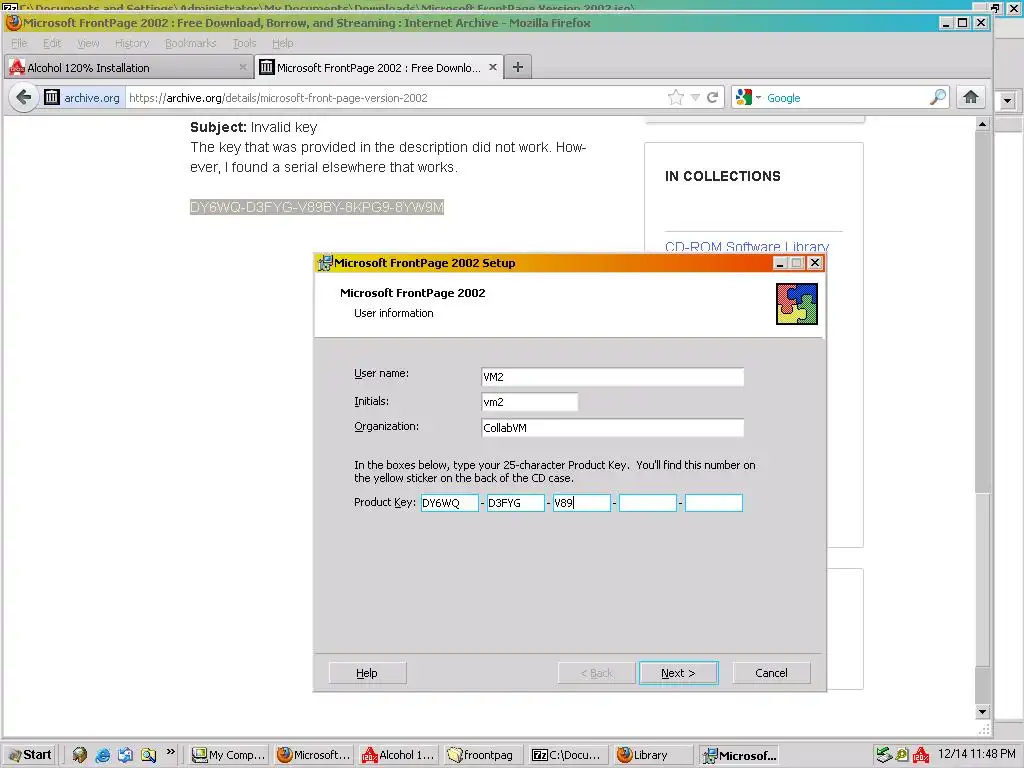Screen dimensions: 1024x768
Task: Switch to frontpag folder taskbar button
Action: coord(483,755)
